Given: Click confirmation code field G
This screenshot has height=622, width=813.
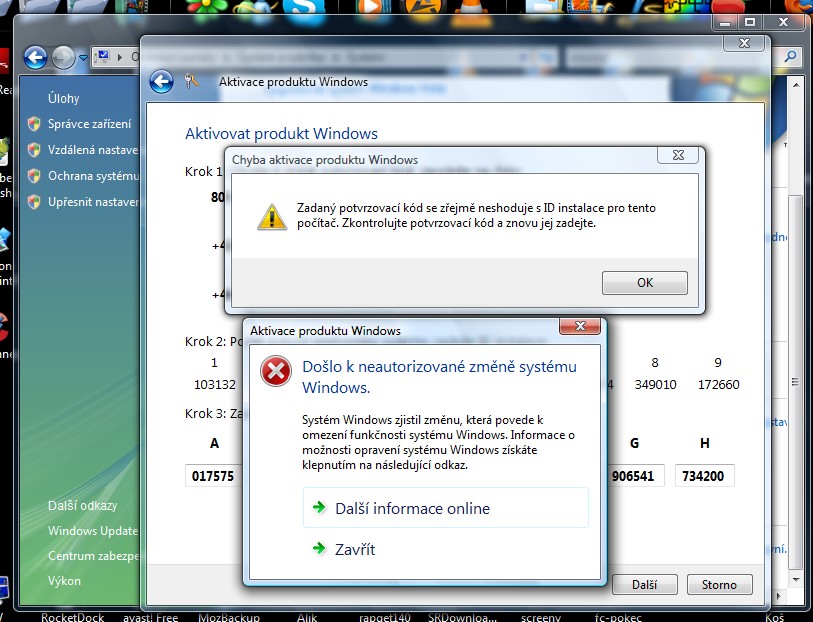Looking at the screenshot, I should 635,477.
